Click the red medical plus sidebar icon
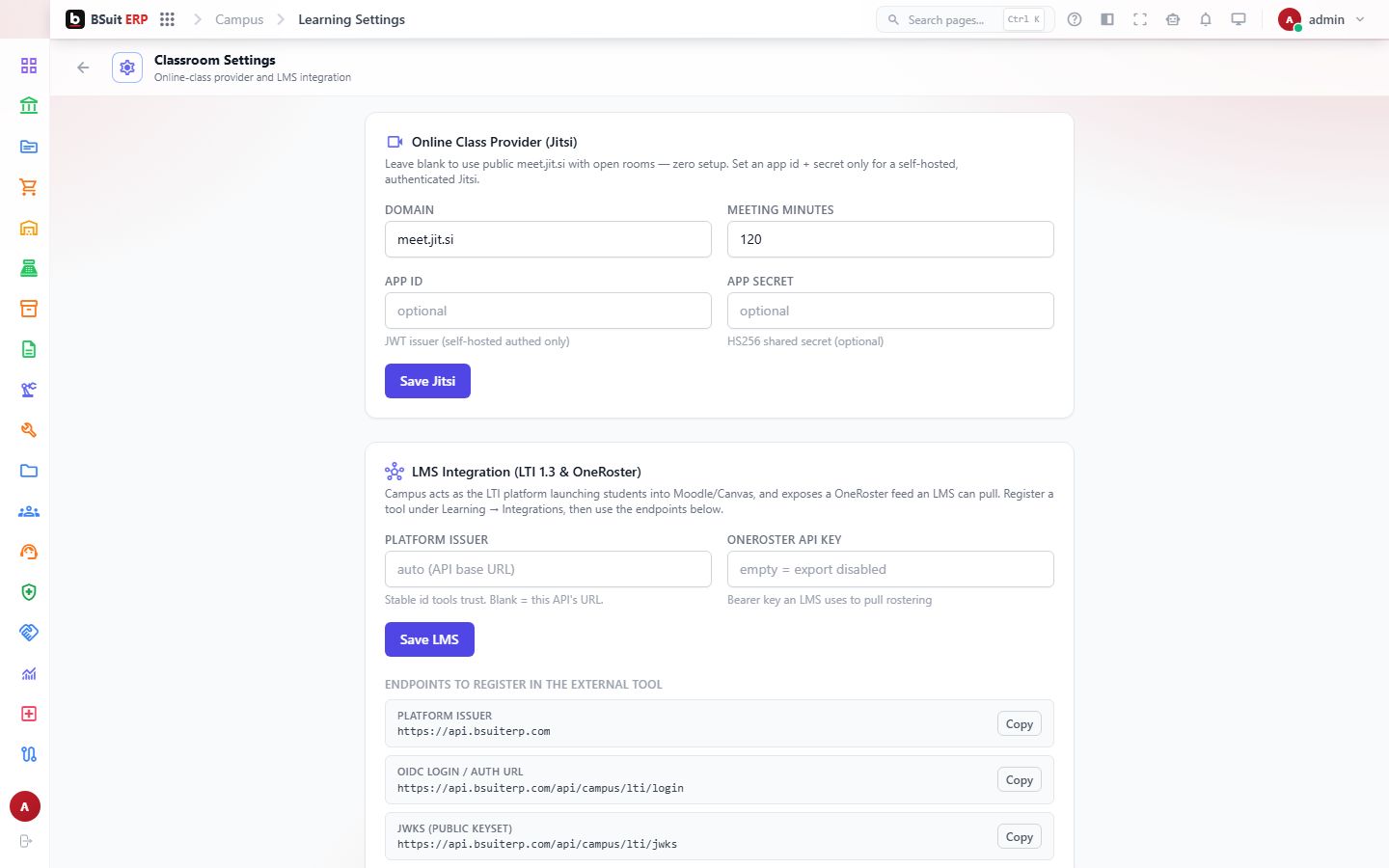This screenshot has height=868, width=1389. coord(29,714)
